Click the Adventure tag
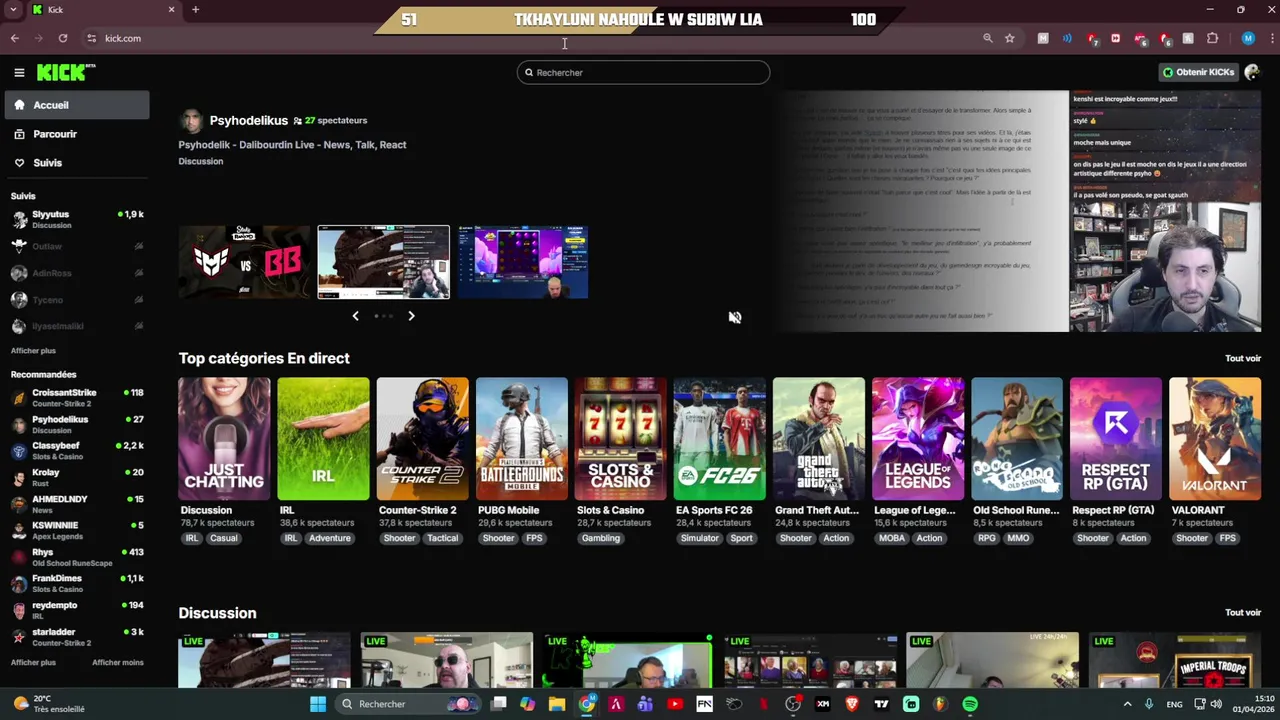This screenshot has height=720, width=1280. pyautogui.click(x=330, y=538)
